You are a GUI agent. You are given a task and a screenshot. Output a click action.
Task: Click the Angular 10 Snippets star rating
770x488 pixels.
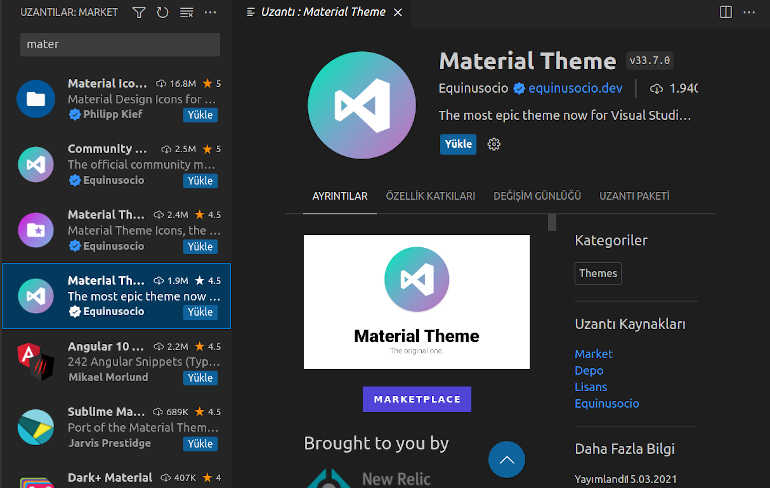208,347
